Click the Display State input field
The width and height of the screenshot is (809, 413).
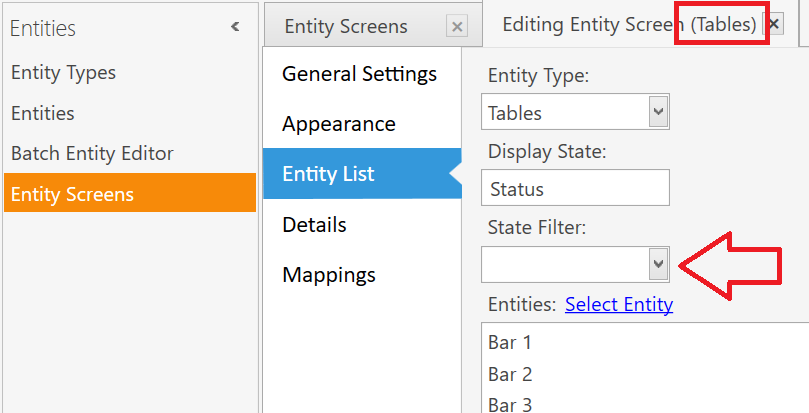tap(575, 187)
